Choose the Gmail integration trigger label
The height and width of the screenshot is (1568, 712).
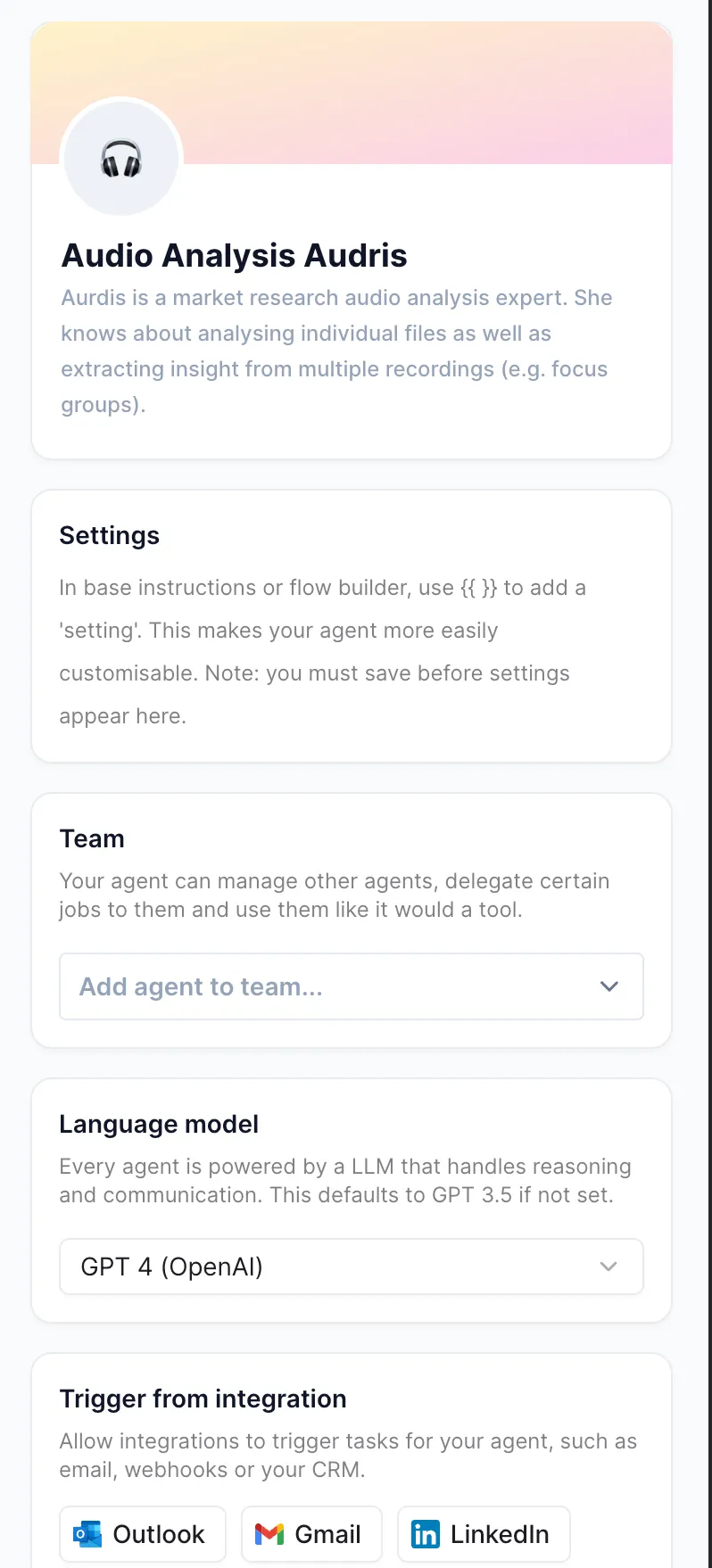pos(327,1534)
